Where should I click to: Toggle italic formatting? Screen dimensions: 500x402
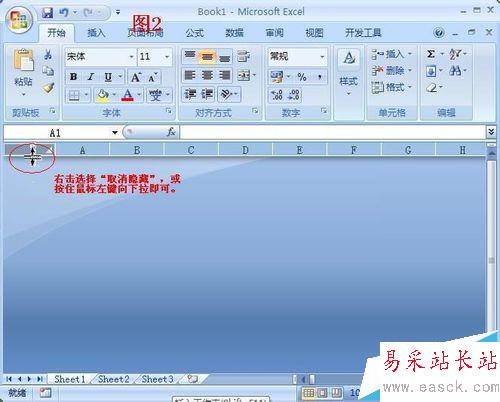click(x=90, y=77)
